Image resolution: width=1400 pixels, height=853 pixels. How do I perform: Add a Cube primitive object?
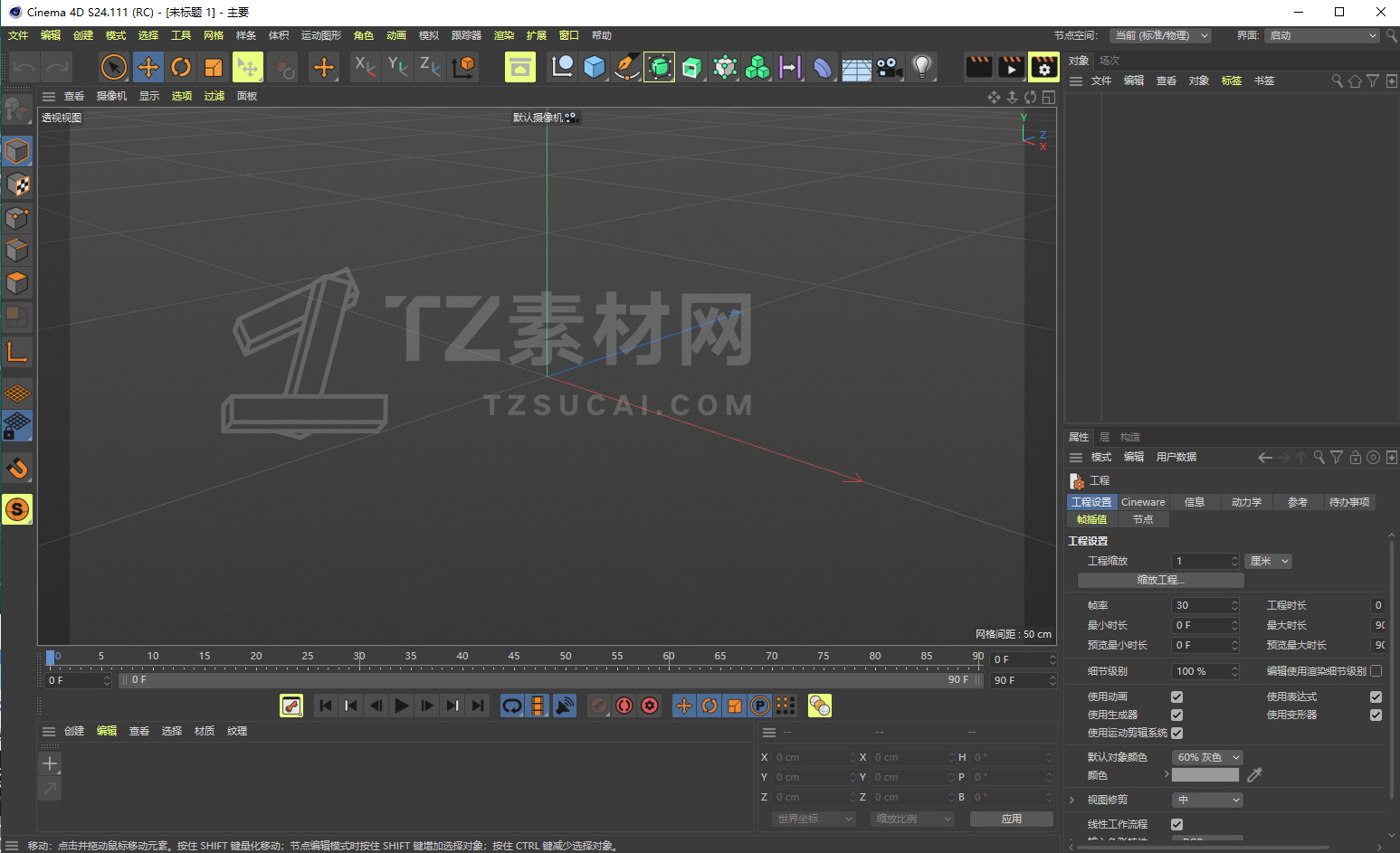point(594,67)
